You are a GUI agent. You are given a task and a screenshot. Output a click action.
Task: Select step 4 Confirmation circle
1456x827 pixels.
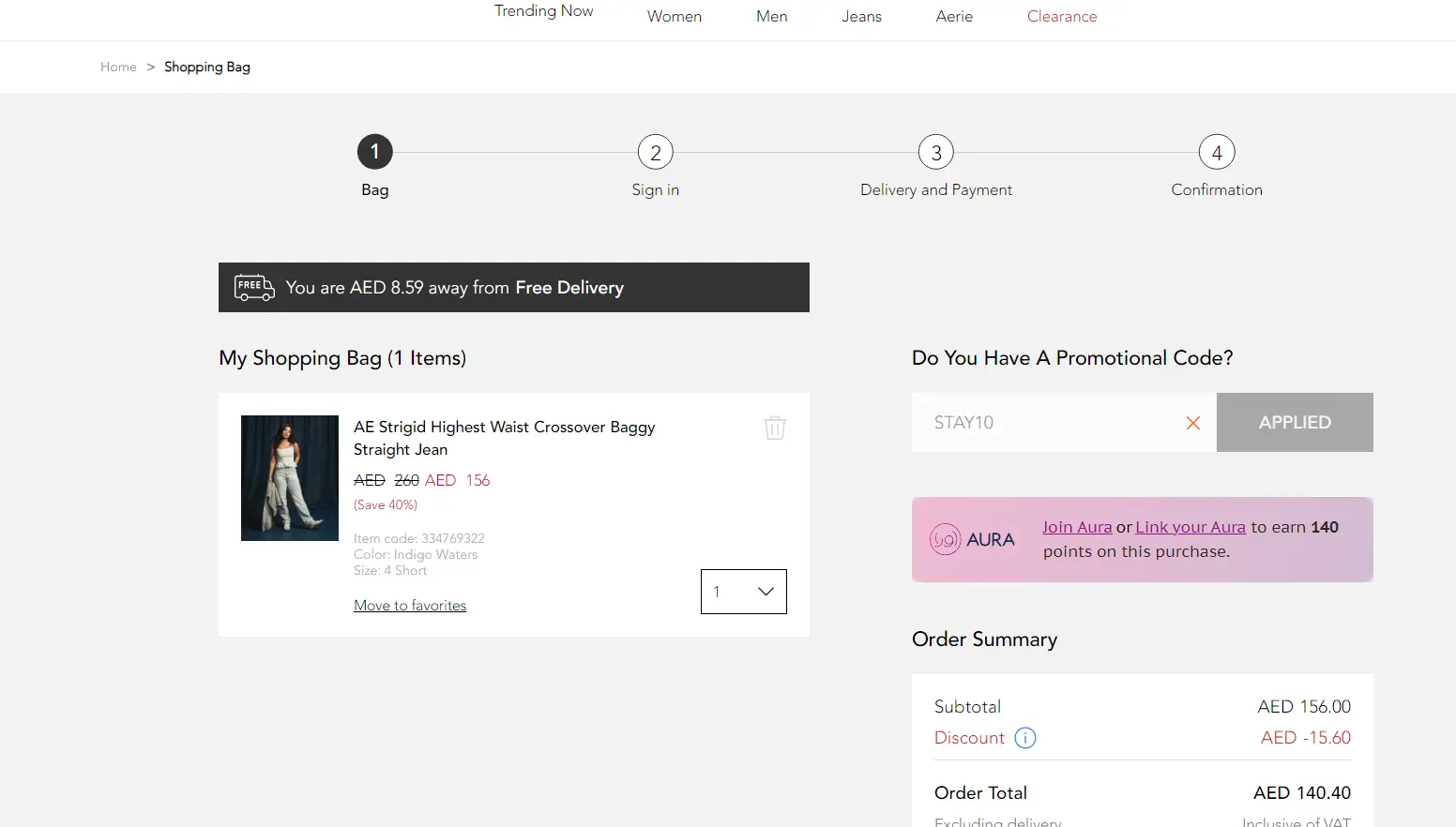(1216, 152)
